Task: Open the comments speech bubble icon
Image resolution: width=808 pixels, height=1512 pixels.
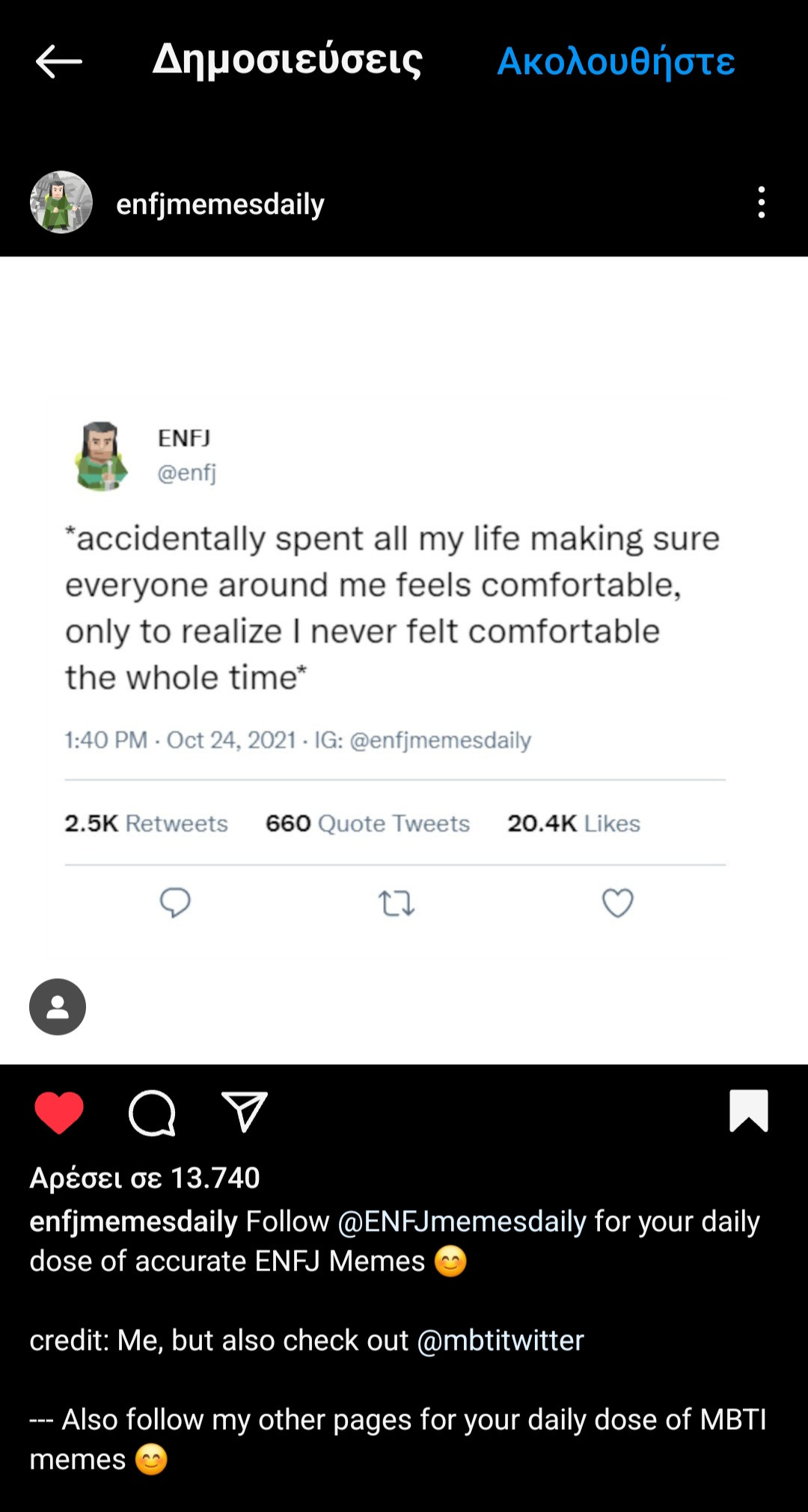Action: [152, 1113]
